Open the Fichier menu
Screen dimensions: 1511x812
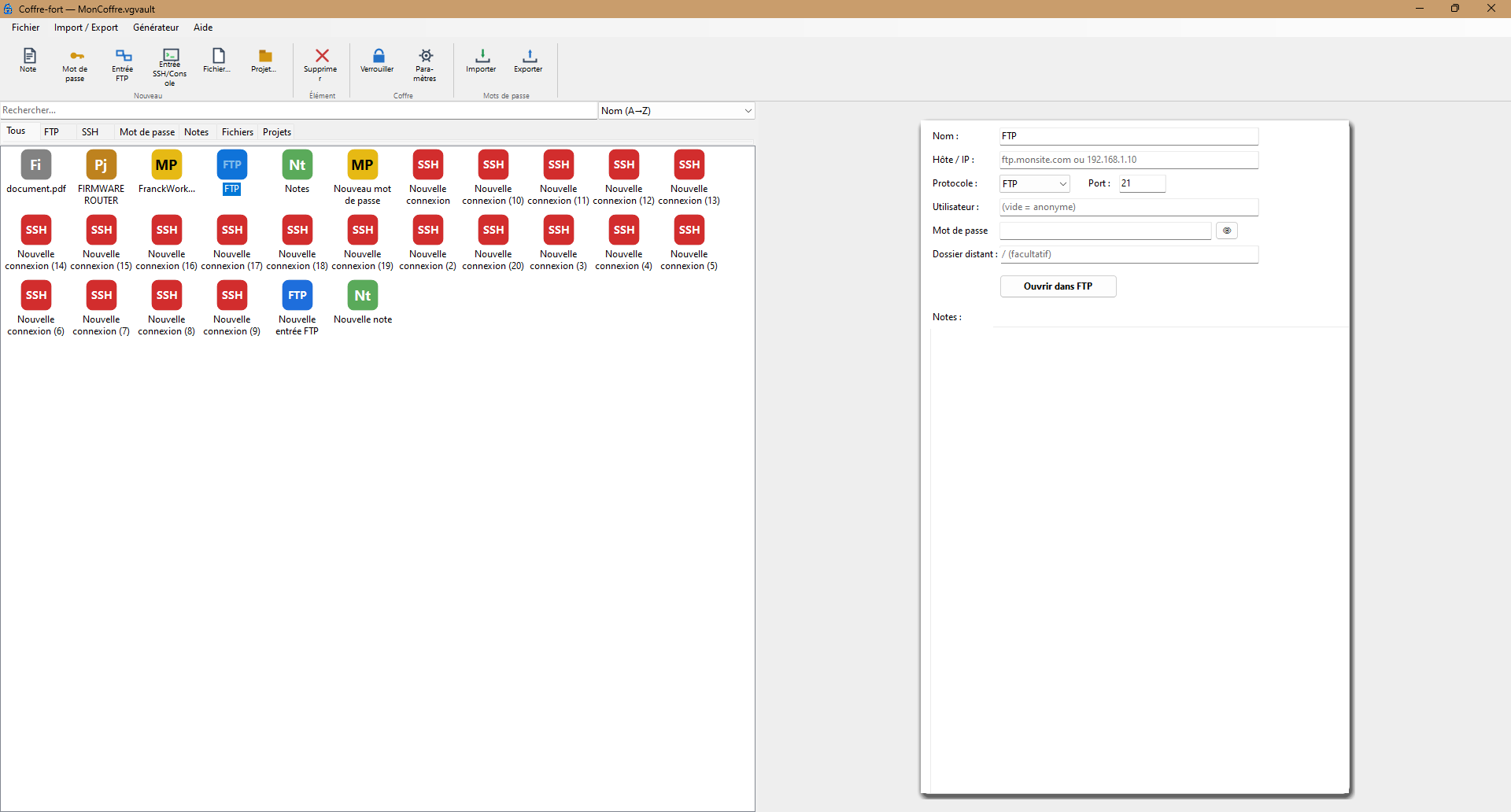[x=26, y=28]
